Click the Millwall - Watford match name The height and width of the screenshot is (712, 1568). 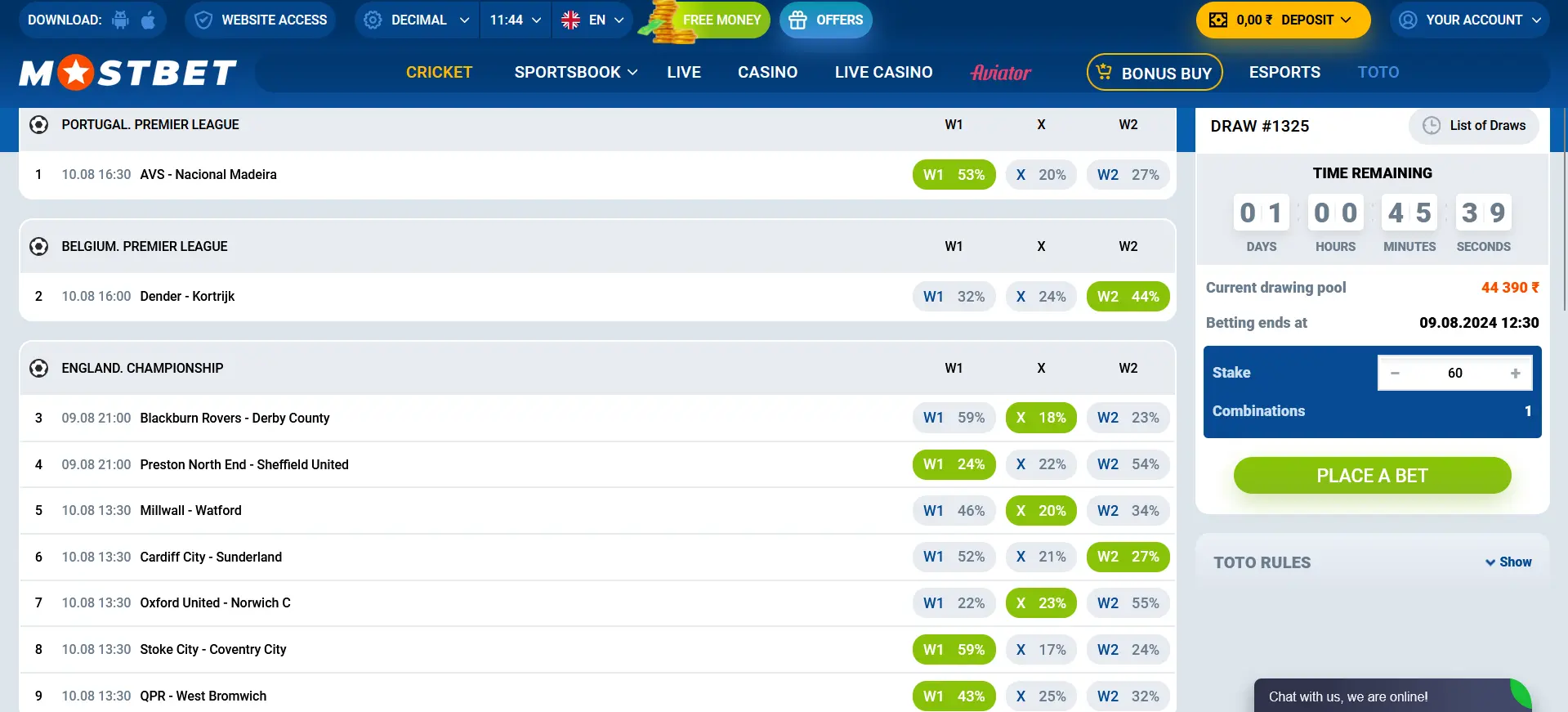click(x=191, y=511)
